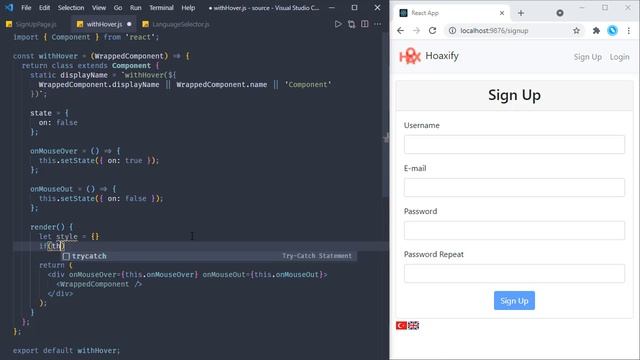Go forward in the browser

coord(416,31)
